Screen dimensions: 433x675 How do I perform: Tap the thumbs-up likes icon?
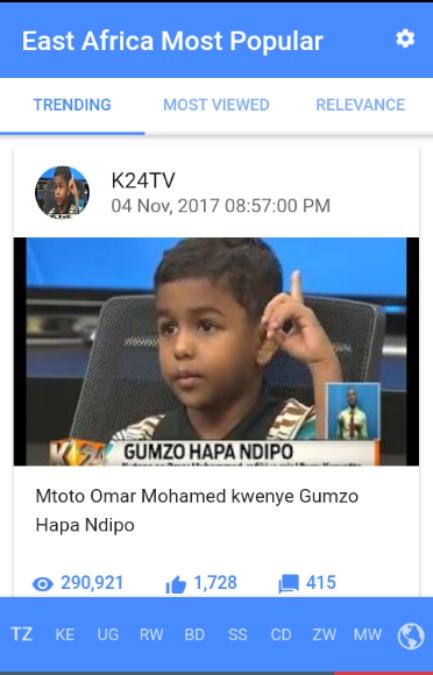click(176, 585)
